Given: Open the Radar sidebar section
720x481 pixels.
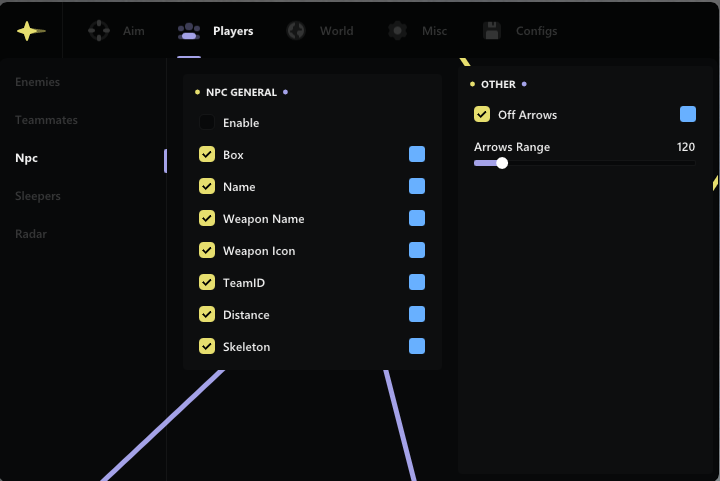Looking at the screenshot, I should click(x=31, y=234).
